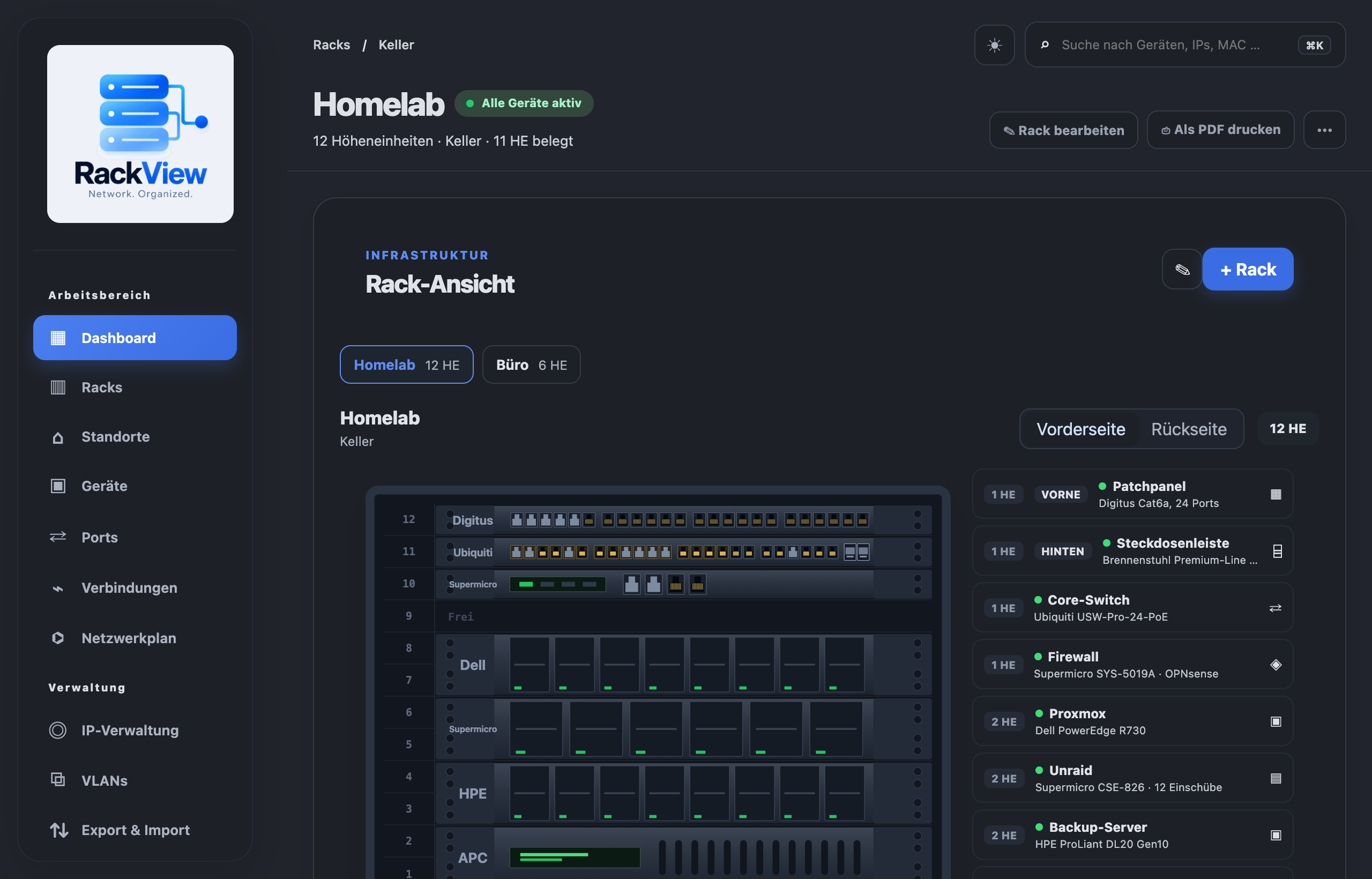Screen dimensions: 1372x879
Task: Open the Patchpanel device card
Action: (1132, 494)
